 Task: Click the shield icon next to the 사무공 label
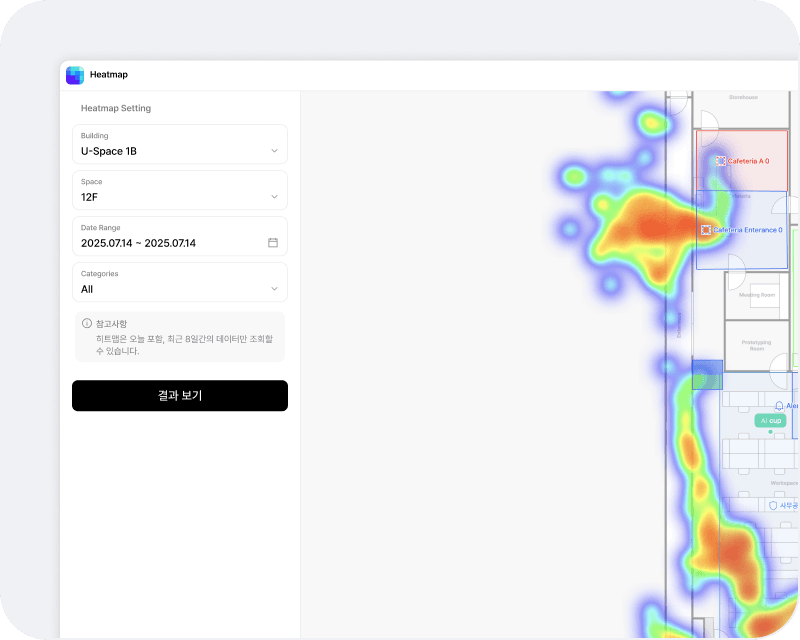771,505
